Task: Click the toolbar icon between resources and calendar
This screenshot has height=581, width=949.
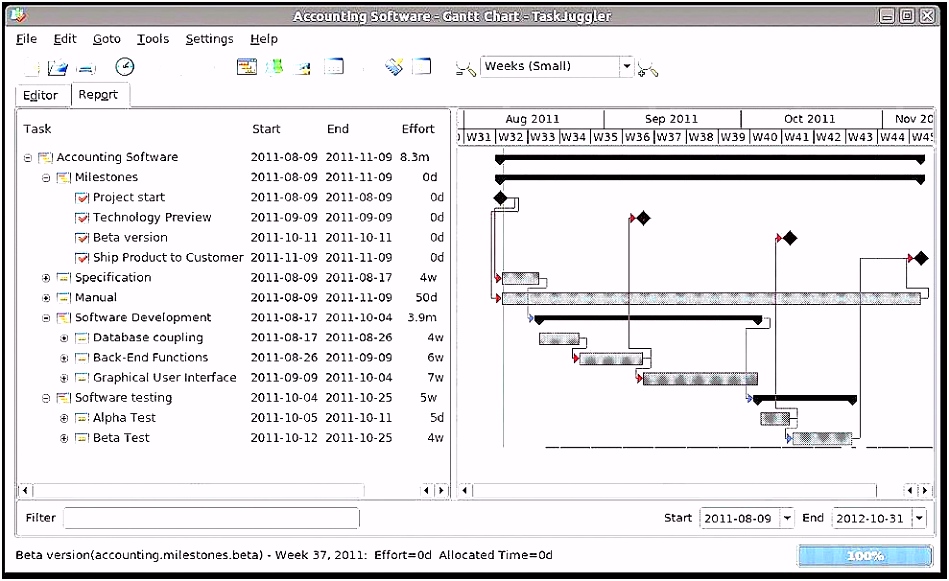Action: (x=303, y=67)
